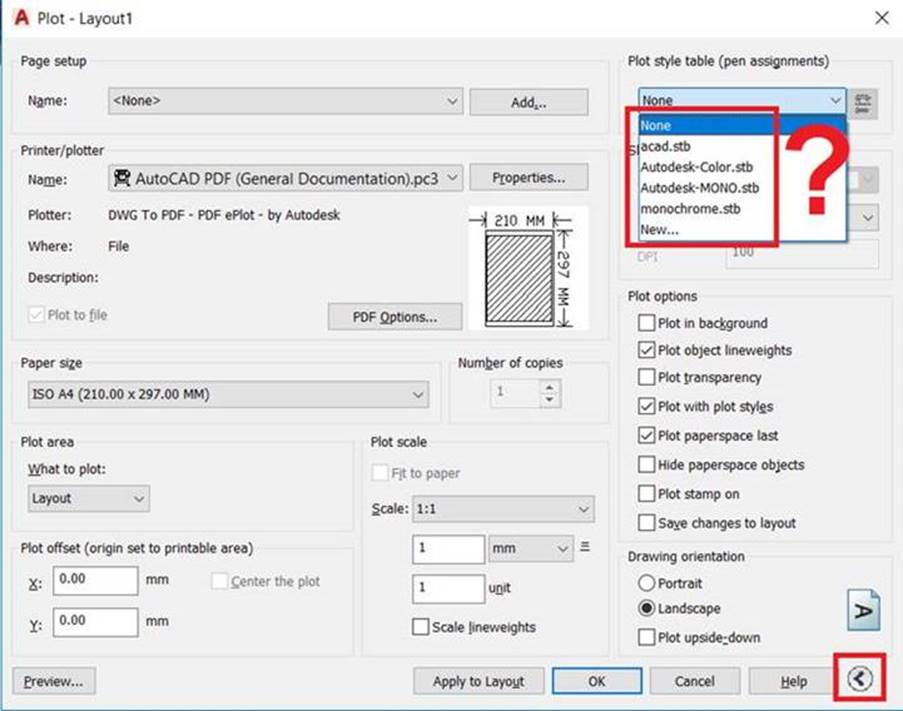Viewport: 903px width, 711px height.
Task: Click the PDF Options button
Action: coord(395,317)
